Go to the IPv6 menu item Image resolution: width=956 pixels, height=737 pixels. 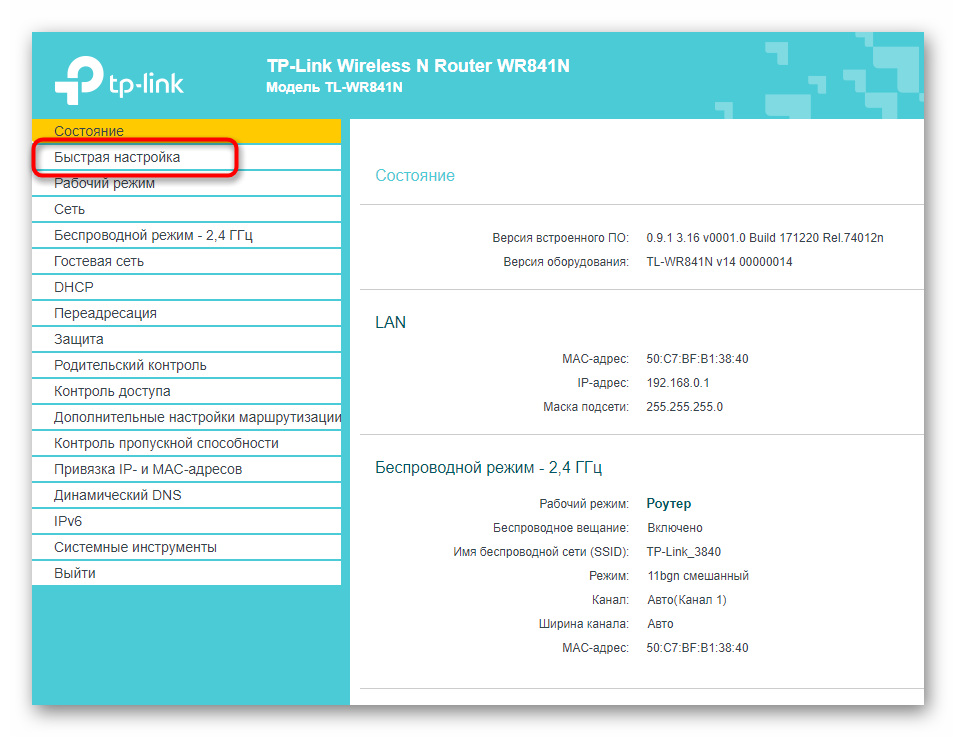click(x=68, y=521)
